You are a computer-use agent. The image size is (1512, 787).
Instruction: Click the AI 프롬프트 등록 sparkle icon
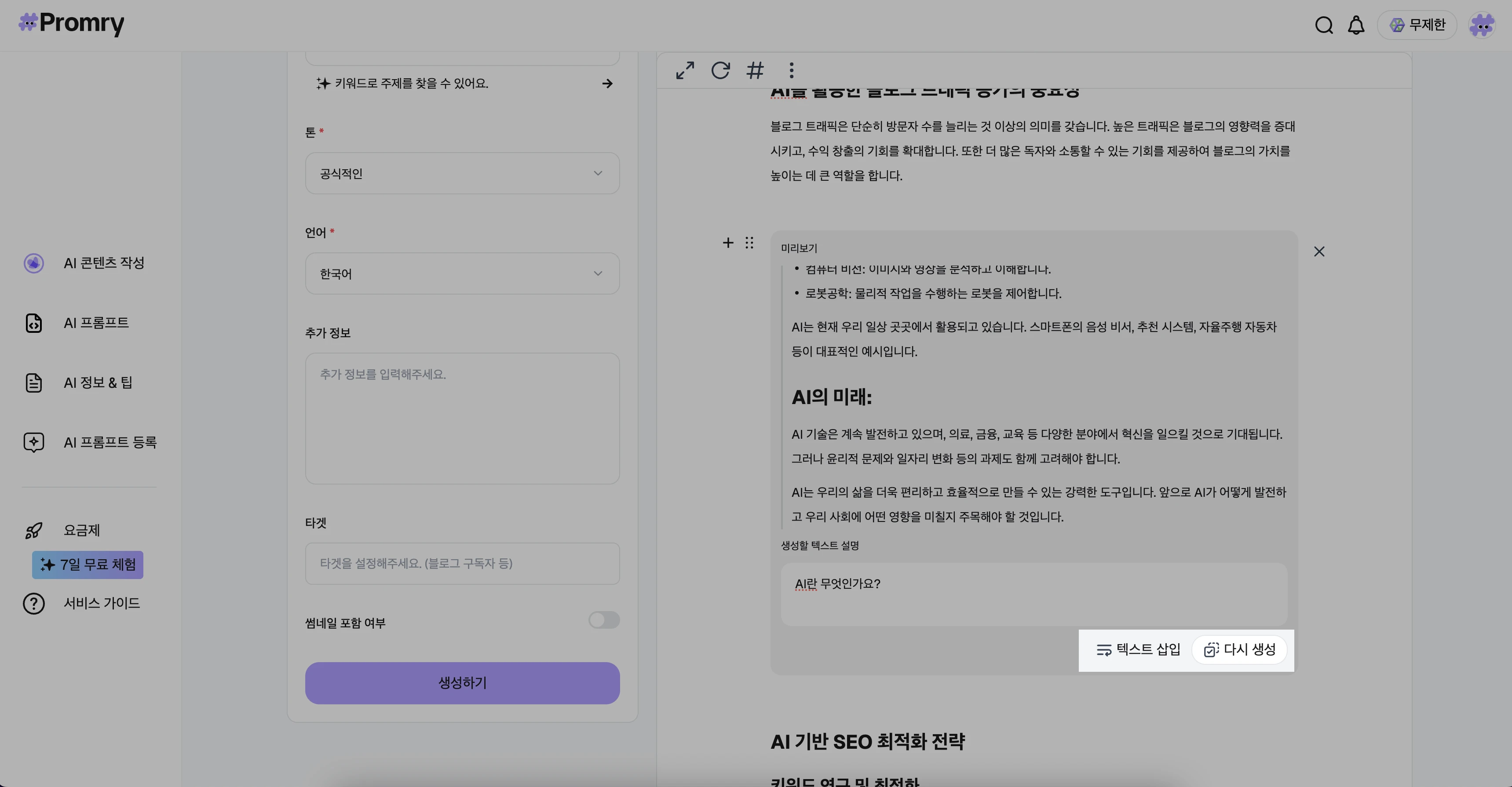point(34,442)
